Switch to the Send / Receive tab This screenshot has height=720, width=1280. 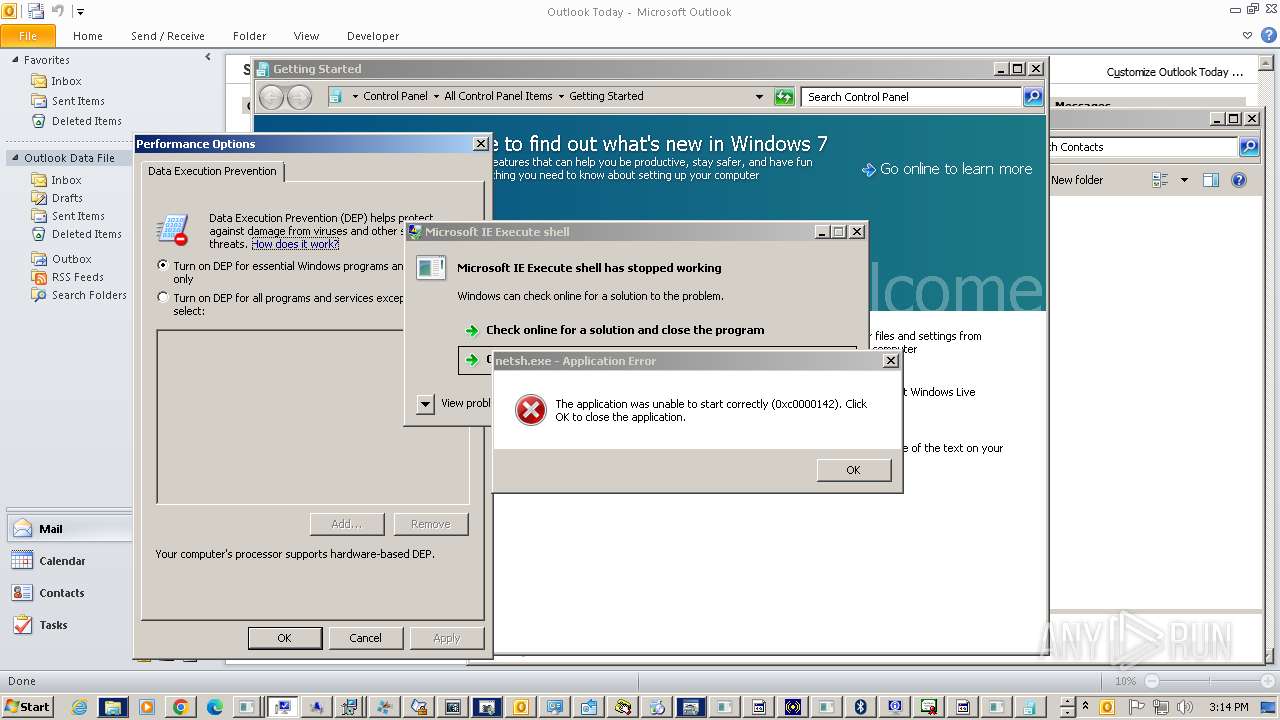tap(168, 36)
